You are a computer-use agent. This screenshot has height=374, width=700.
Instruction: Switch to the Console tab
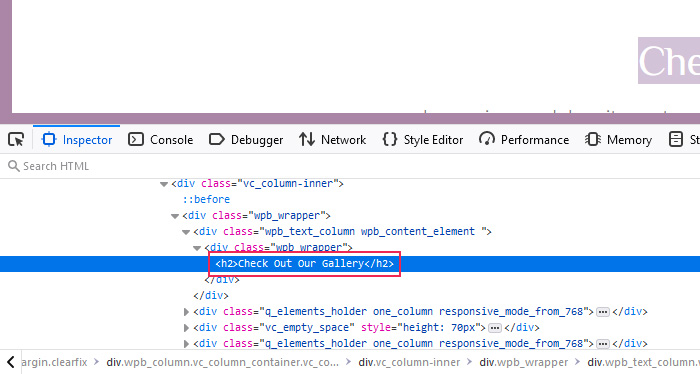(x=160, y=140)
